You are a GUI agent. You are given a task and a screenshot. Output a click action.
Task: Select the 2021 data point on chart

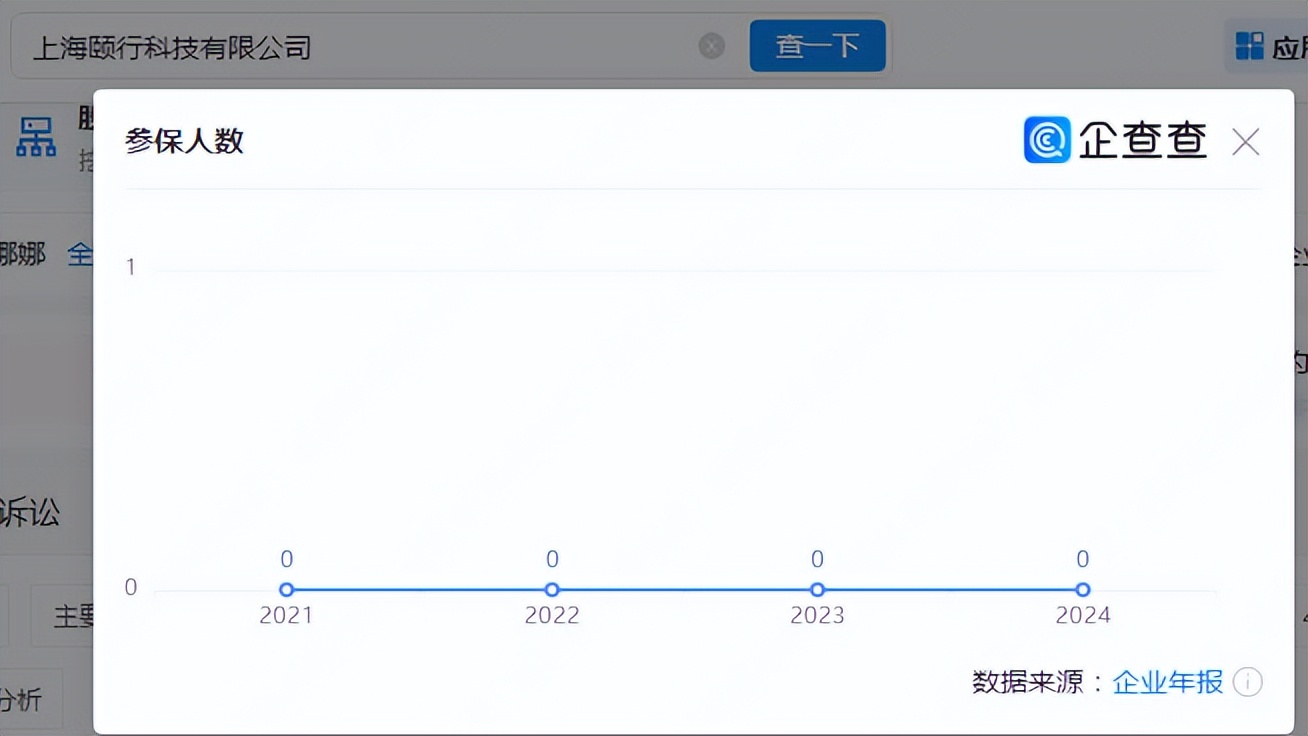tap(287, 590)
